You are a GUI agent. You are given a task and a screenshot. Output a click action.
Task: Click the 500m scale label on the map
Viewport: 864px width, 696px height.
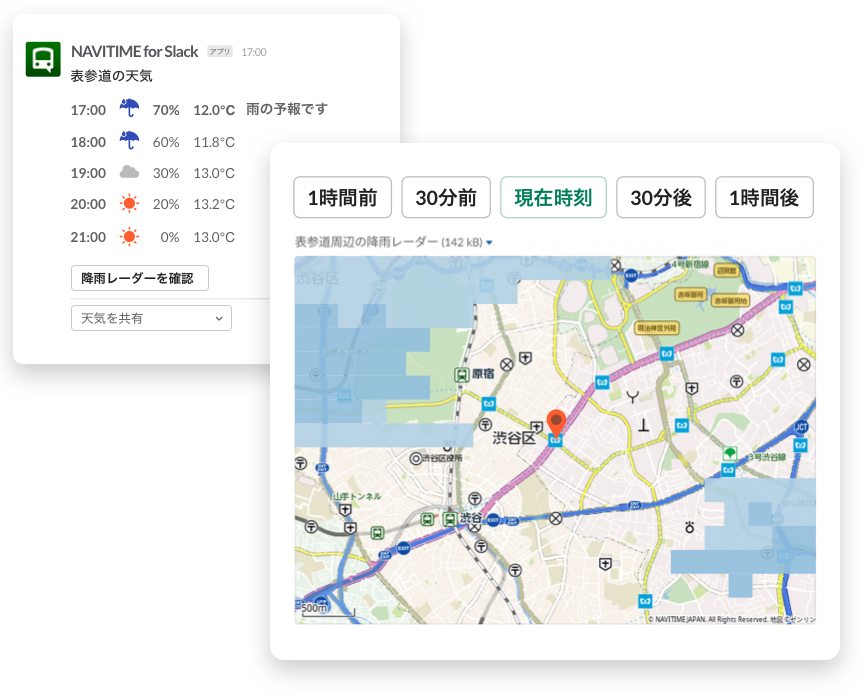(314, 608)
